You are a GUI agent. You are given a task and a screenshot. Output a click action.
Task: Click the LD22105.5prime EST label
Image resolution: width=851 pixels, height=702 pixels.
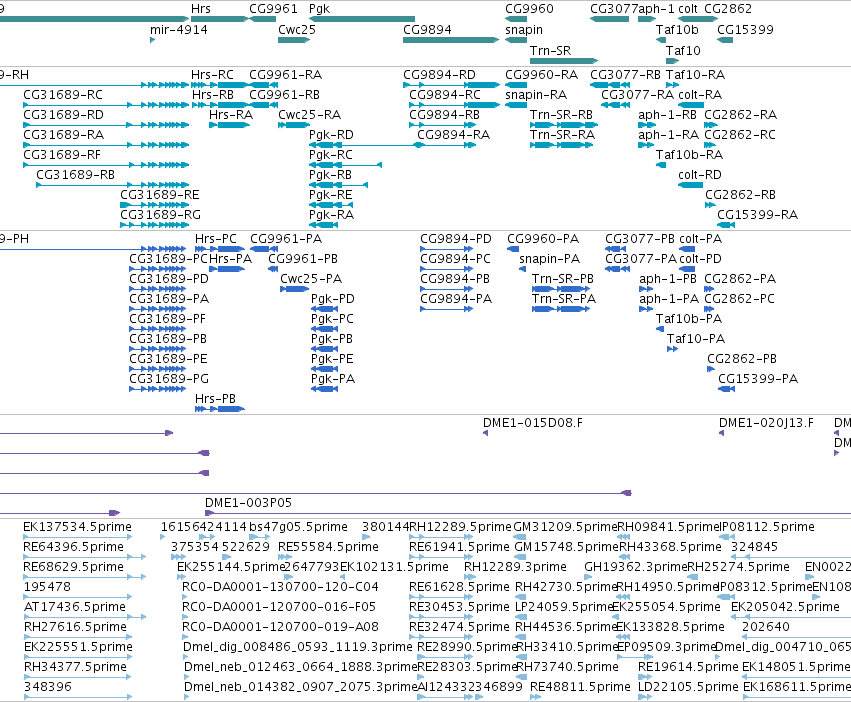(688, 686)
